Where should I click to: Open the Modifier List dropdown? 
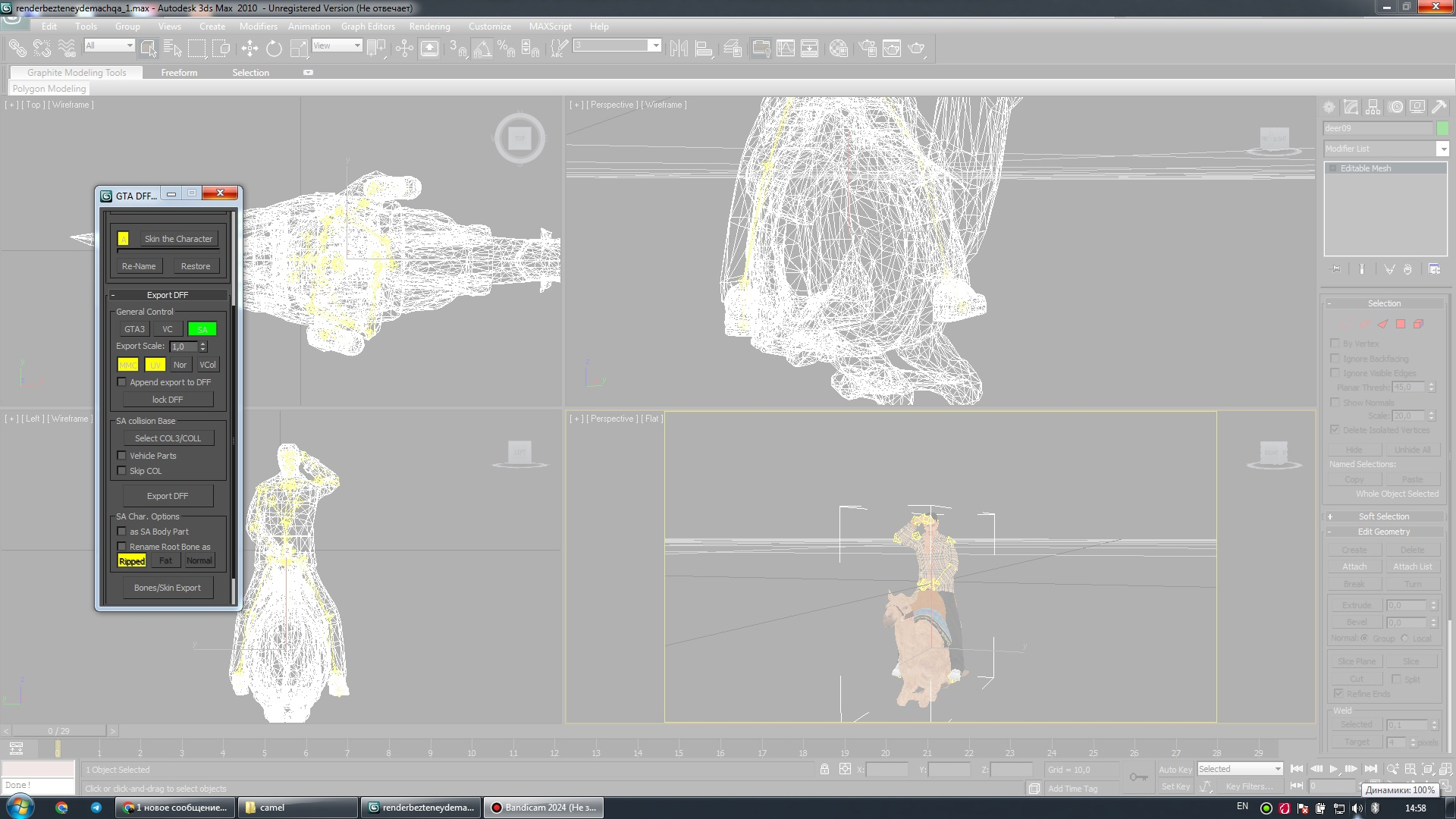coord(1442,149)
